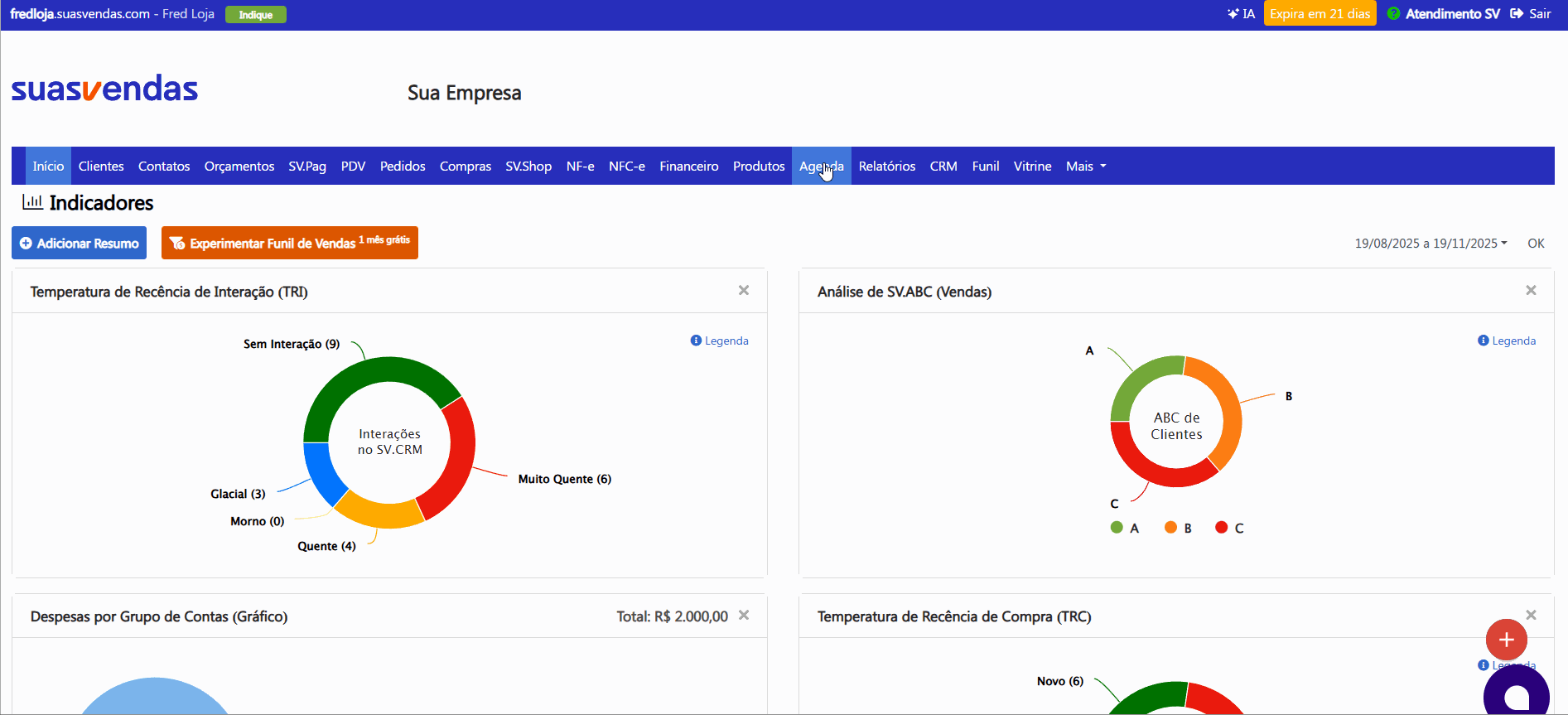Click the Atendimento SV link
Image resolution: width=1568 pixels, height=715 pixels.
[1452, 13]
